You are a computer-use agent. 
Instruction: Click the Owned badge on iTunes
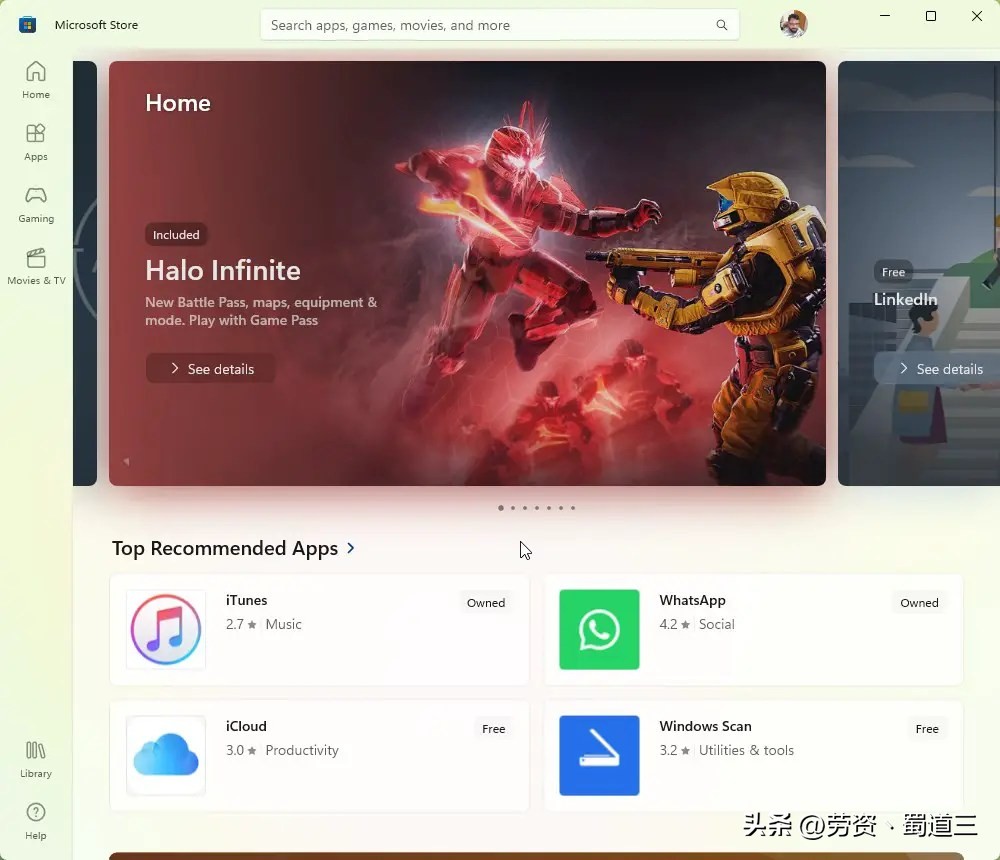coord(486,602)
